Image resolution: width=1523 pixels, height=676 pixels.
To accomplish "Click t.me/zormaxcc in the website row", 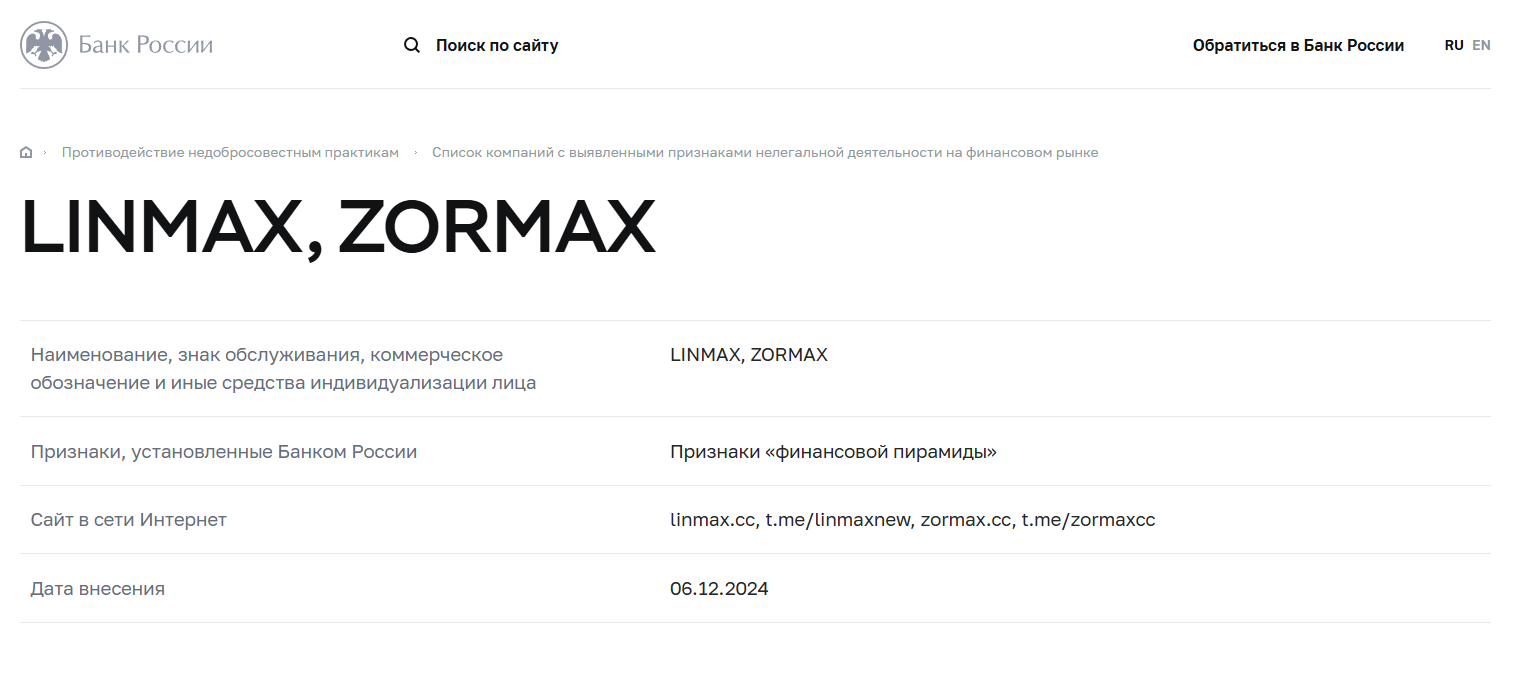I will tap(1088, 520).
